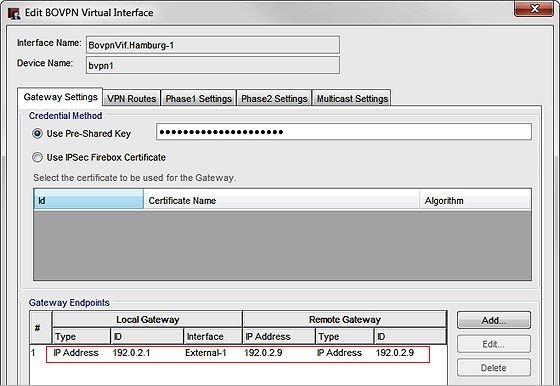560x386 pixels.
Task: Switch to the Gateway Settings tab
Action: [x=60, y=97]
